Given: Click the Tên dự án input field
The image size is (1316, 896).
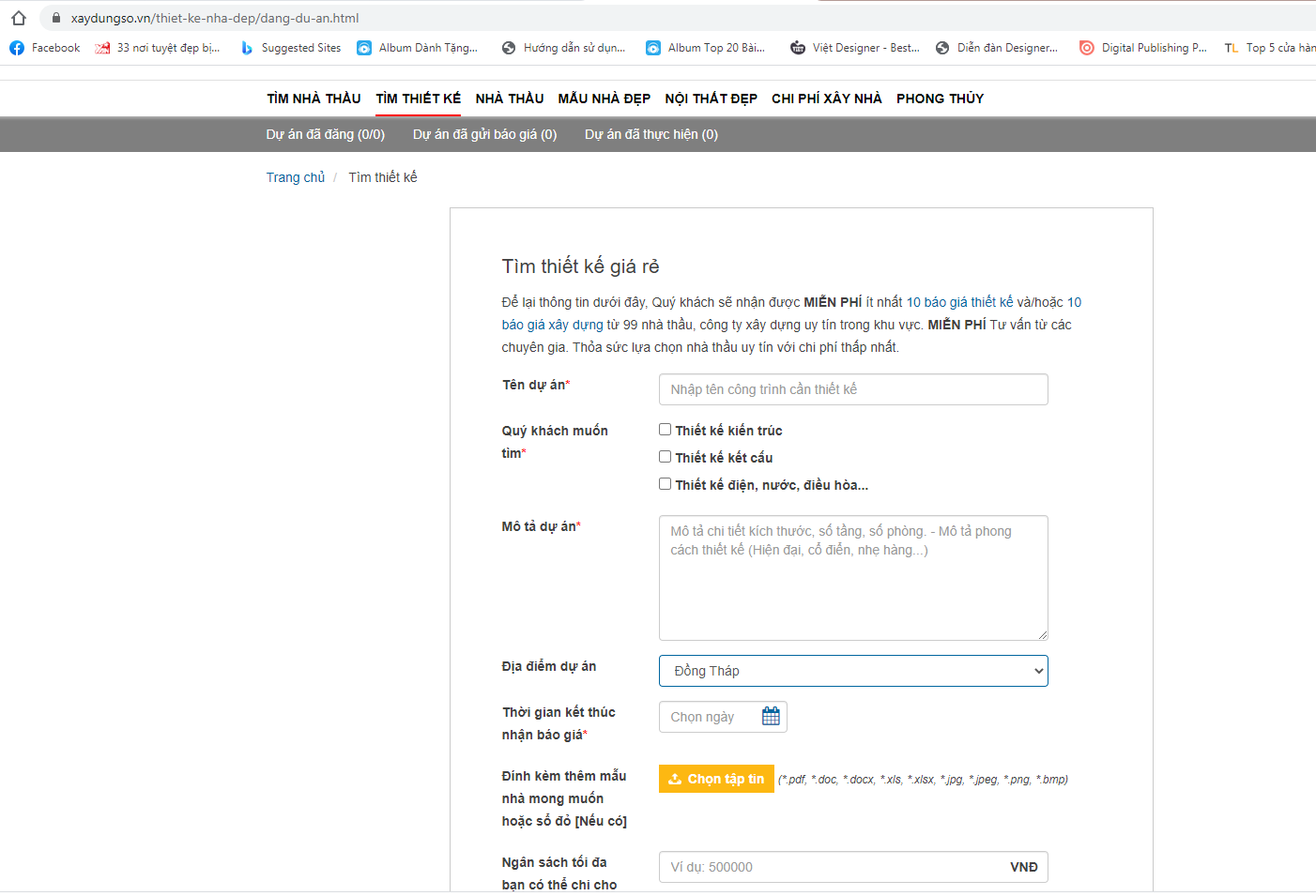Looking at the screenshot, I should tap(852, 389).
